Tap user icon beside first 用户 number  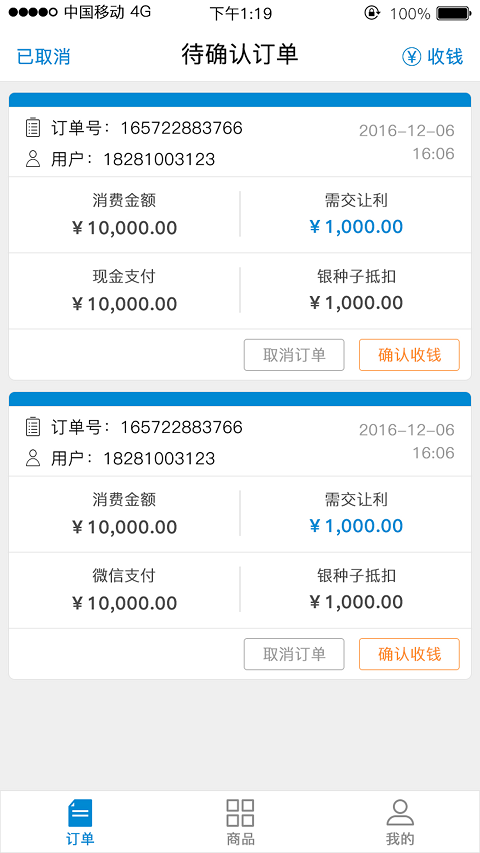(33, 159)
